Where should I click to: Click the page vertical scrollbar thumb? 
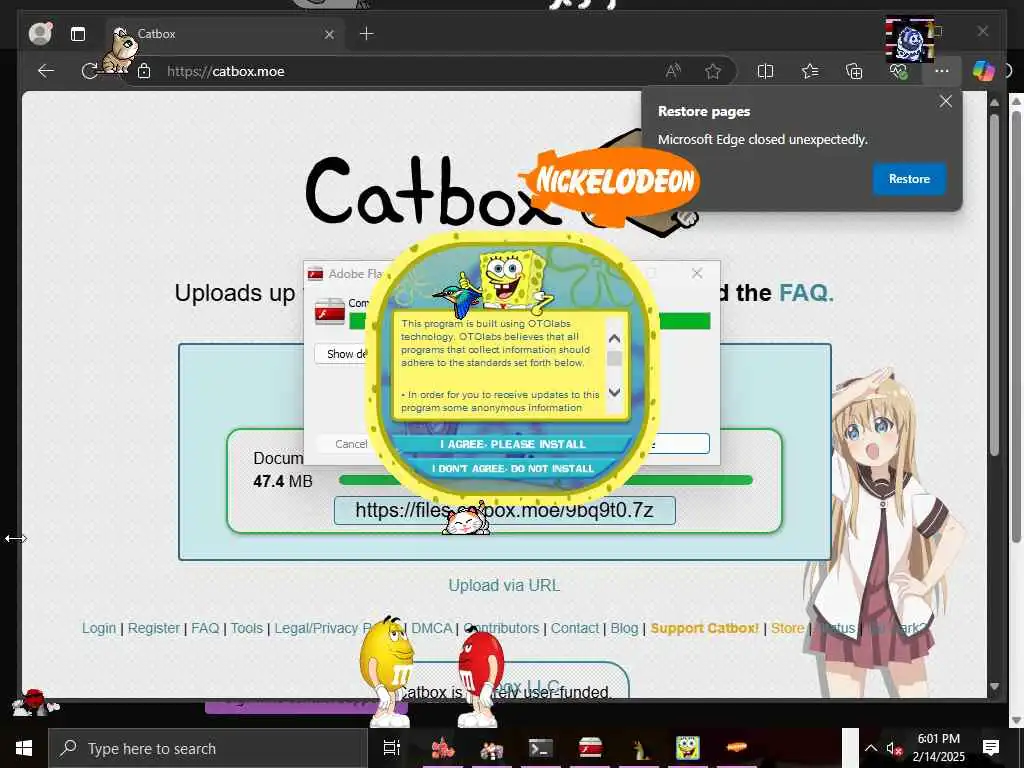click(x=995, y=284)
